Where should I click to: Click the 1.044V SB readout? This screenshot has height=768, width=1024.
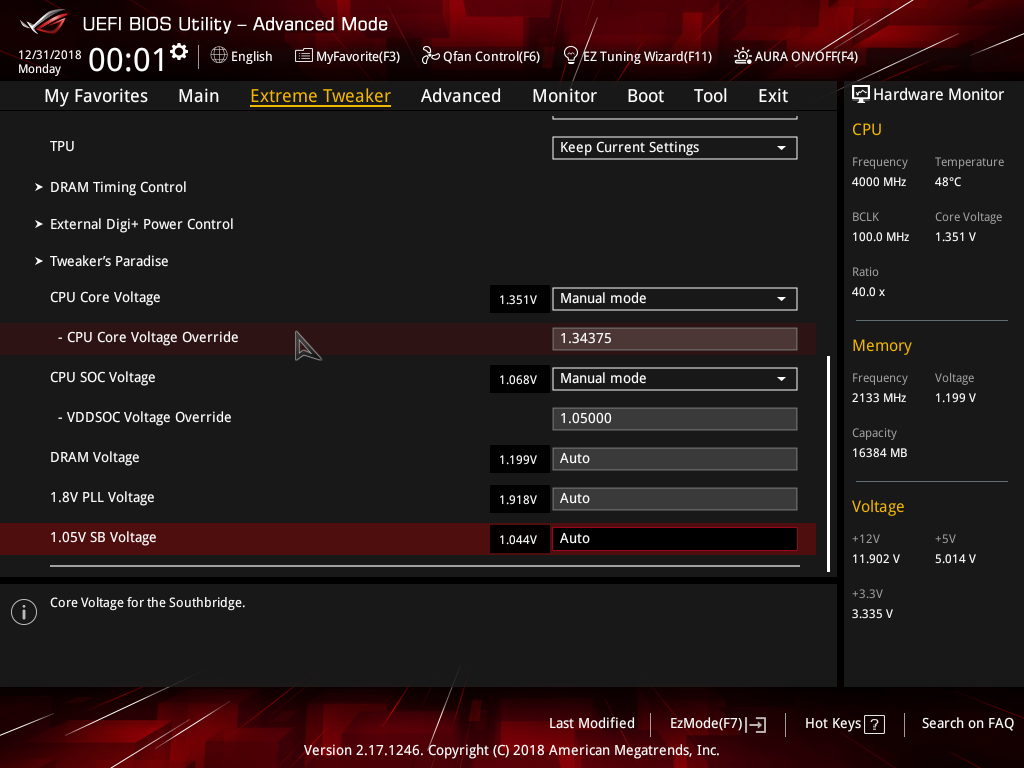519,539
